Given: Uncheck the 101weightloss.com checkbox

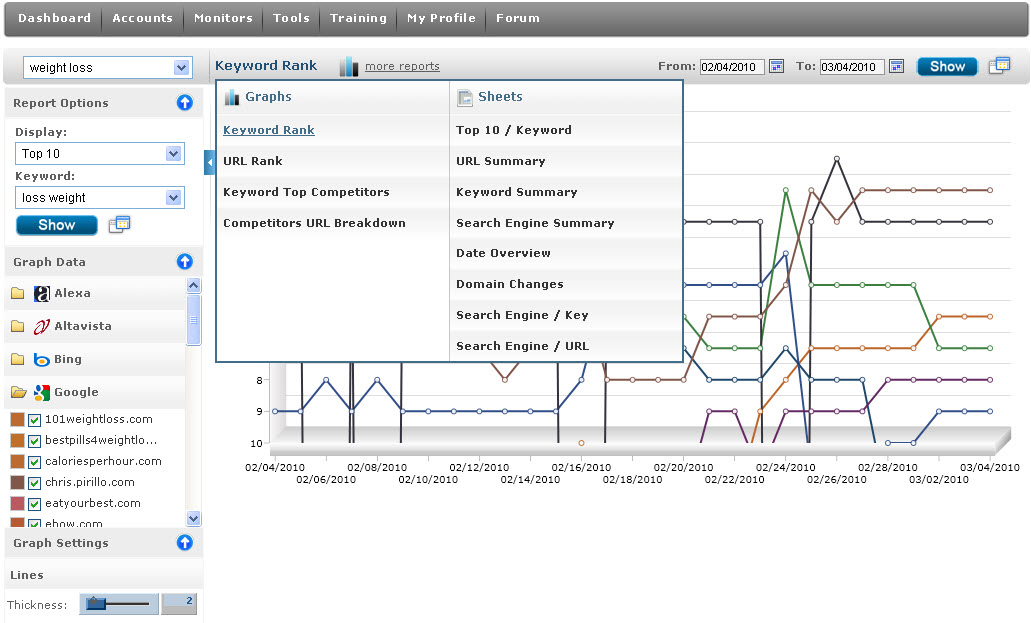Looking at the screenshot, I should coord(36,420).
